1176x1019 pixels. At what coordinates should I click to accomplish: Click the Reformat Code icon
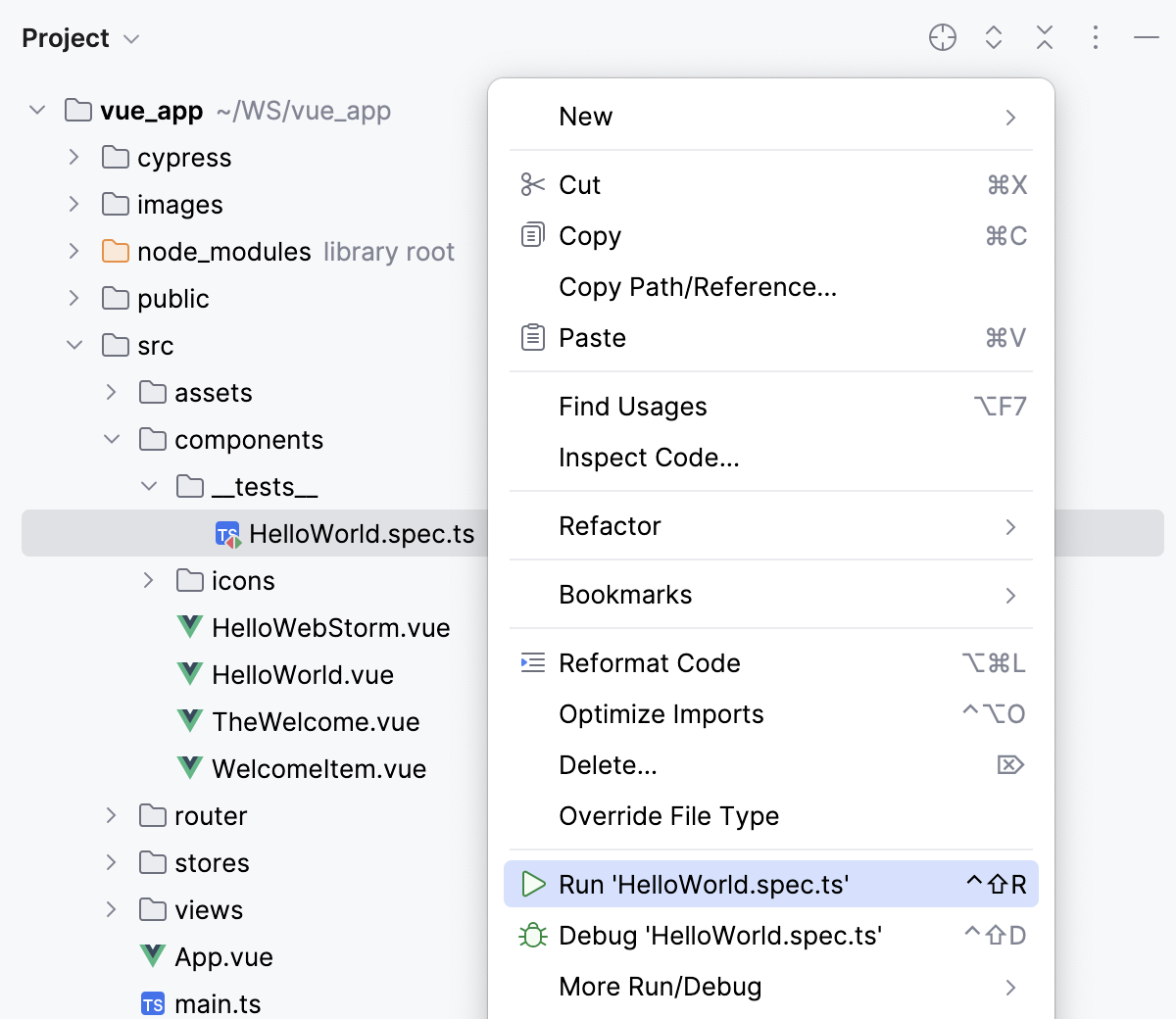(532, 662)
